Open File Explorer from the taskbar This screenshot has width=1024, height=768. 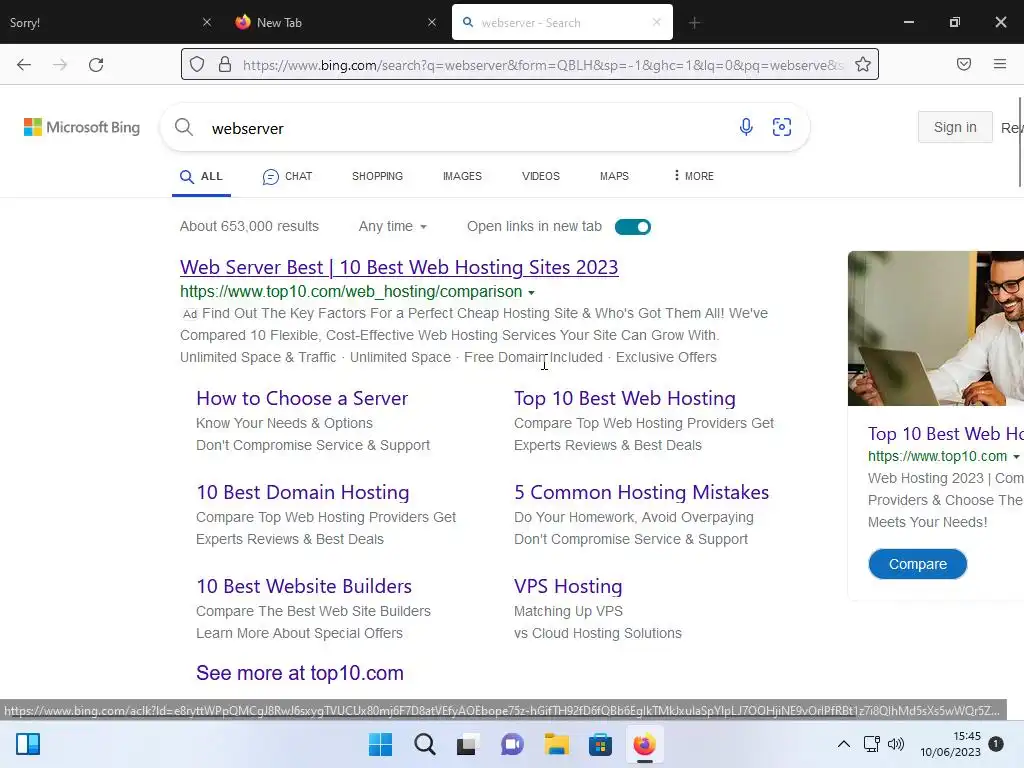click(556, 744)
